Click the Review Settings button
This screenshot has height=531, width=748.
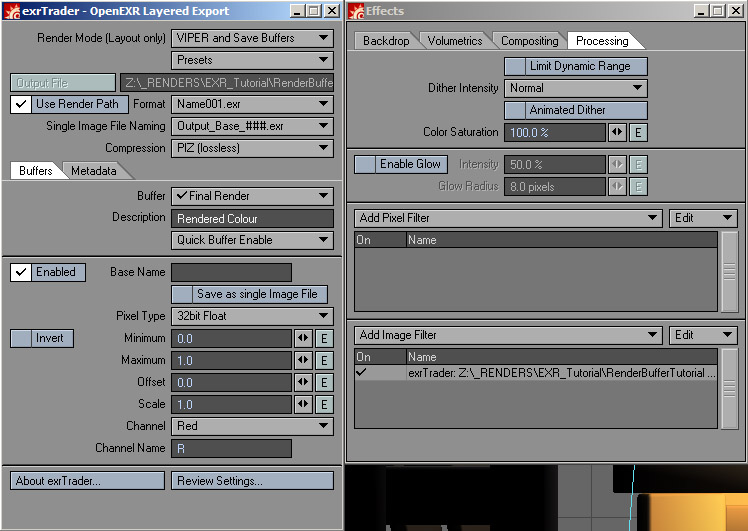point(252,481)
